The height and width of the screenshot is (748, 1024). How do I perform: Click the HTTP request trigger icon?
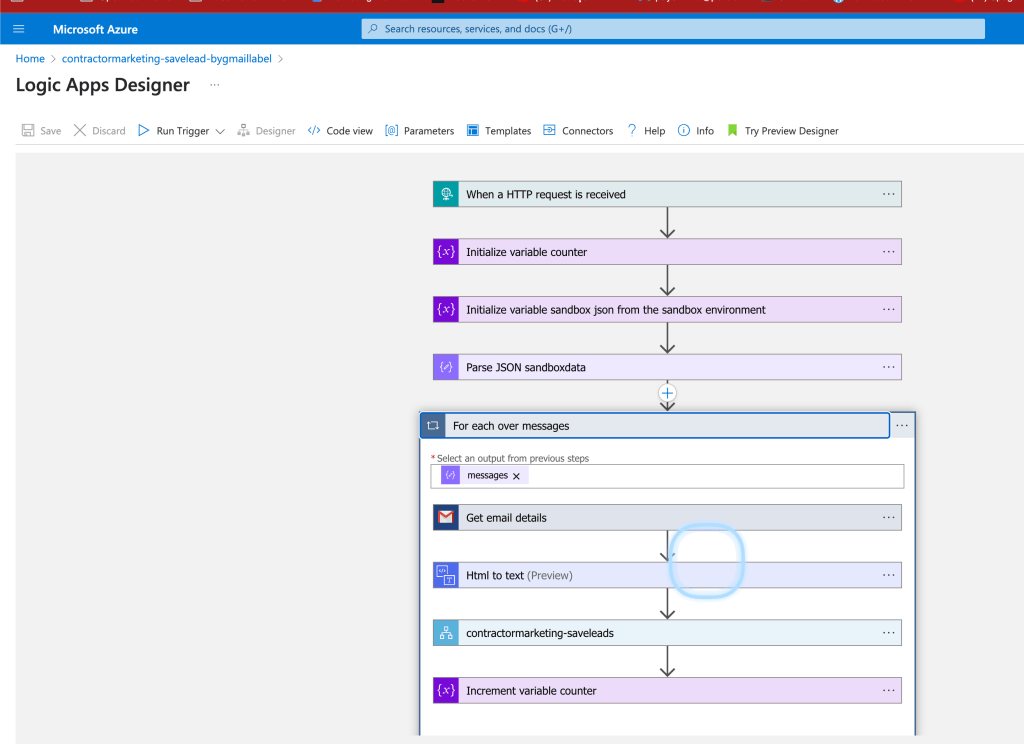pyautogui.click(x=446, y=194)
